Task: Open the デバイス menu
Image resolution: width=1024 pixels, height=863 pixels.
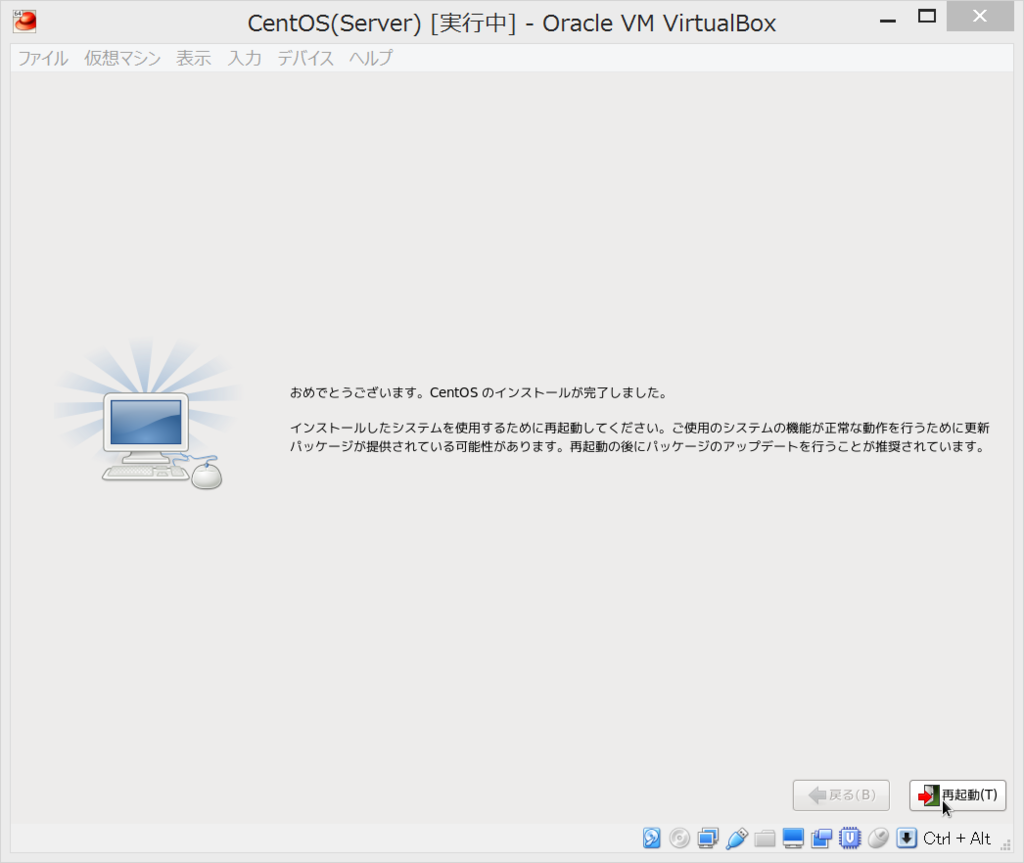Action: pyautogui.click(x=306, y=58)
